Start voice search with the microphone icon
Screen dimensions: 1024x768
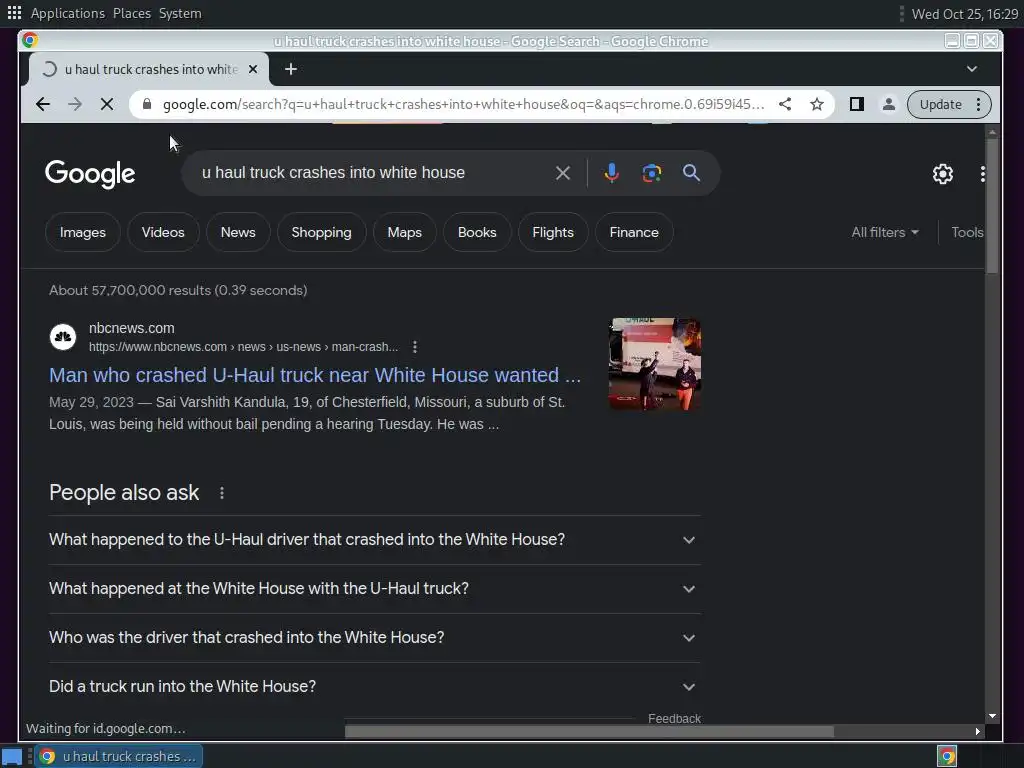(611, 173)
